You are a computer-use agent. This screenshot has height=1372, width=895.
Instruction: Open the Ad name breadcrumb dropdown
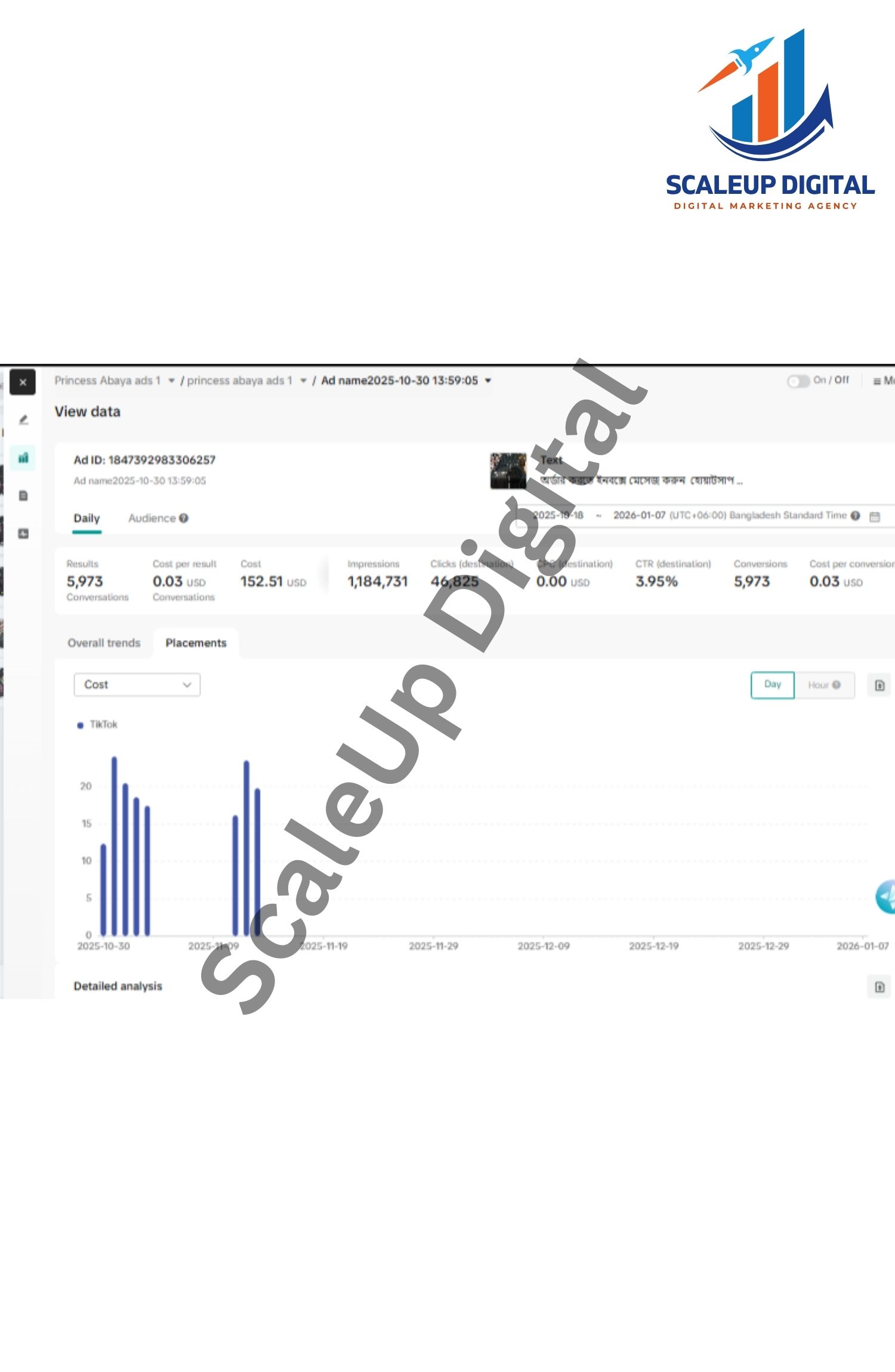tap(488, 381)
